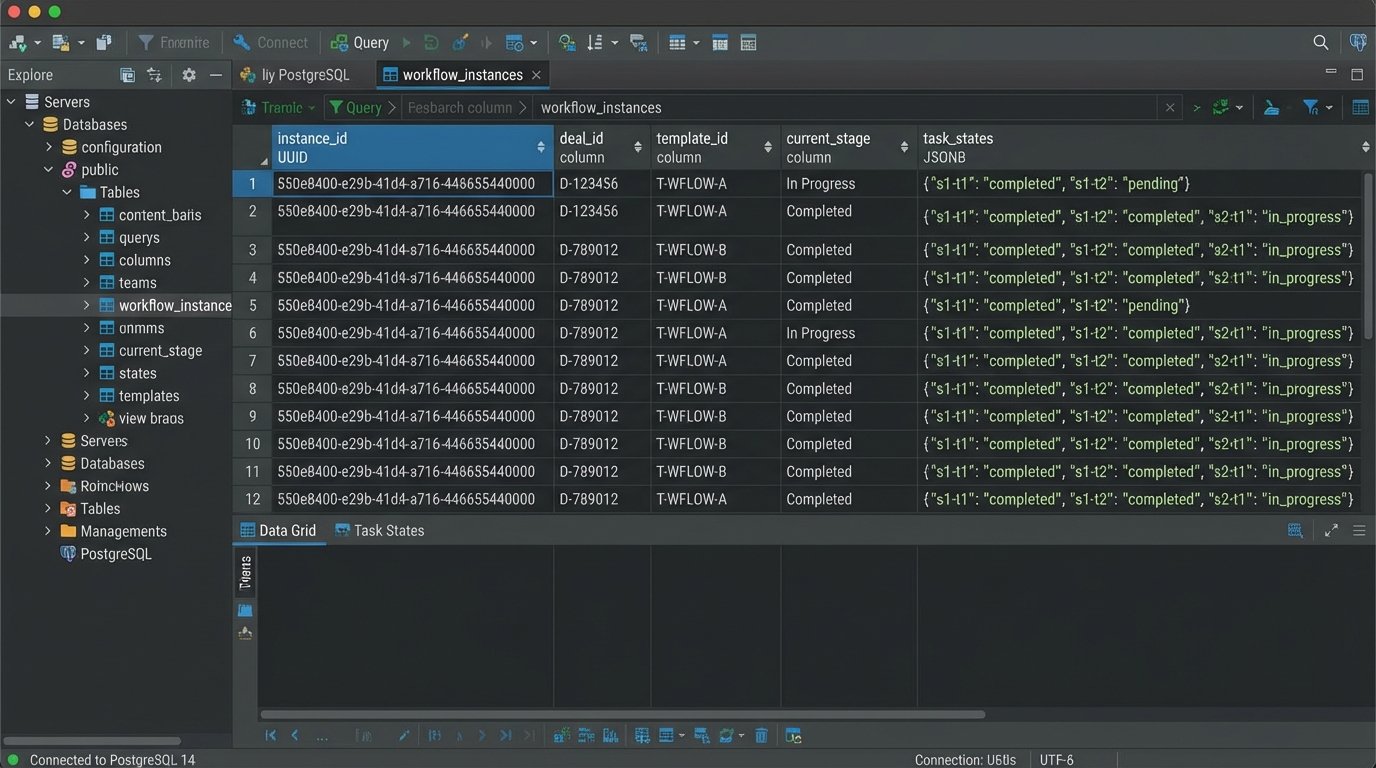The image size is (1376, 768).
Task: Select row 5 in the results grid
Action: point(252,305)
